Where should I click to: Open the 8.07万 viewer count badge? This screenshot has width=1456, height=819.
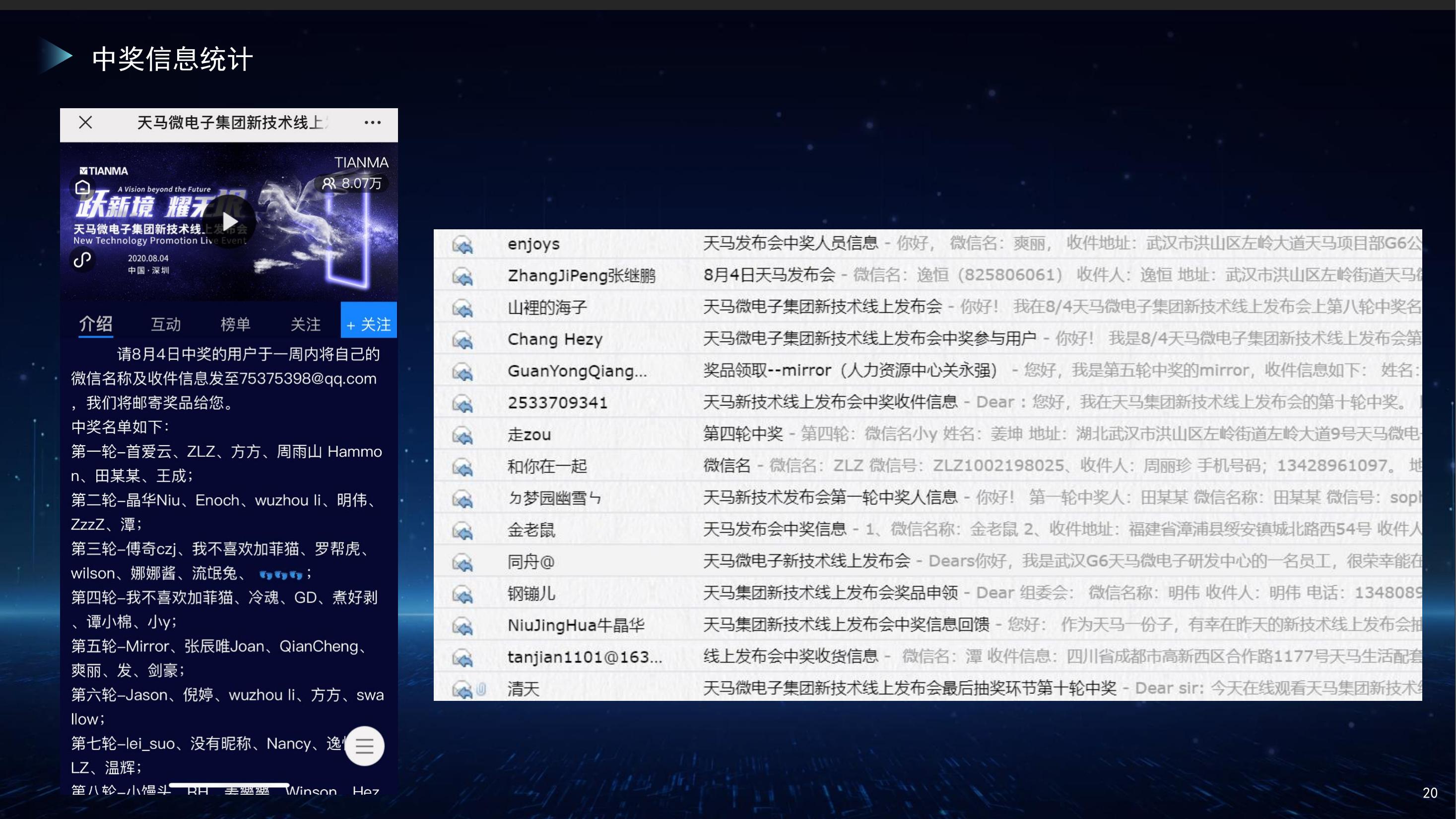click(x=351, y=183)
